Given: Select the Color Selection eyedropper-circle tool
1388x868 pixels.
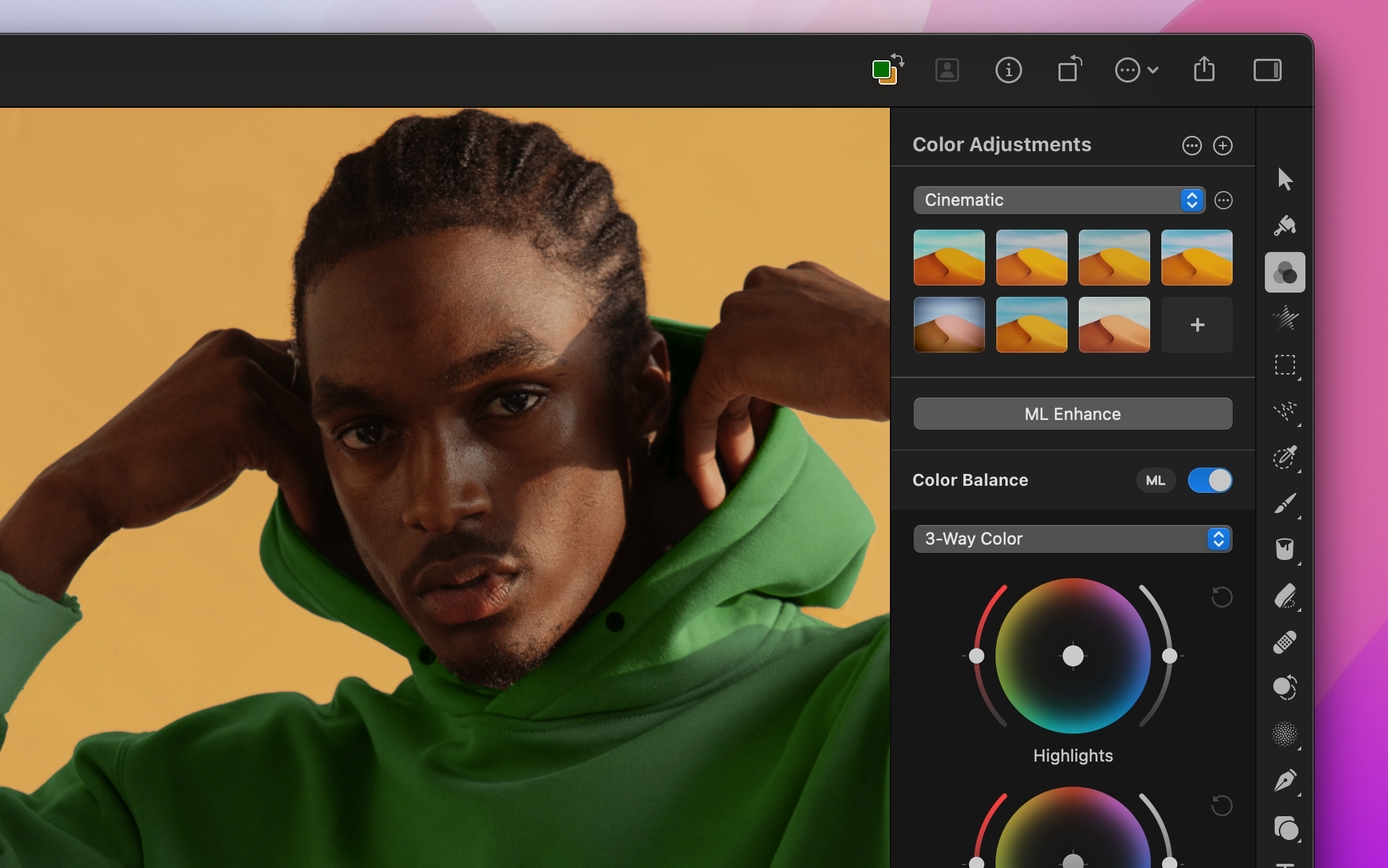Looking at the screenshot, I should tap(1285, 457).
